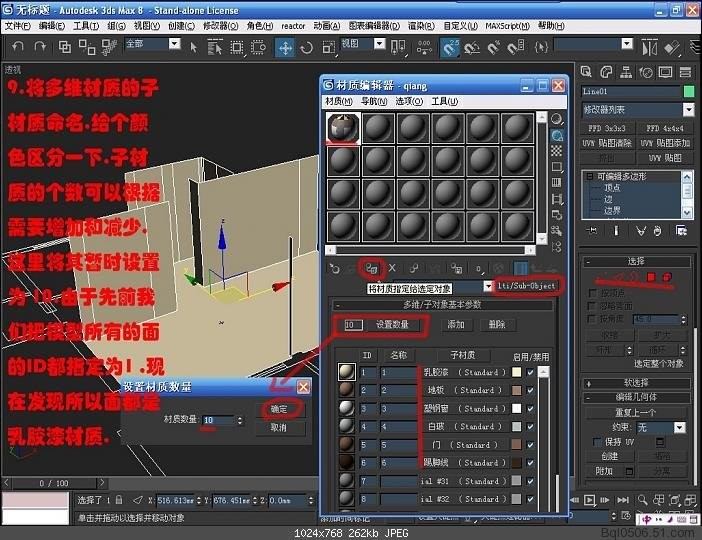The width and height of the screenshot is (702, 540).
Task: Toggle 保持 UV checkbox
Action: [596, 442]
